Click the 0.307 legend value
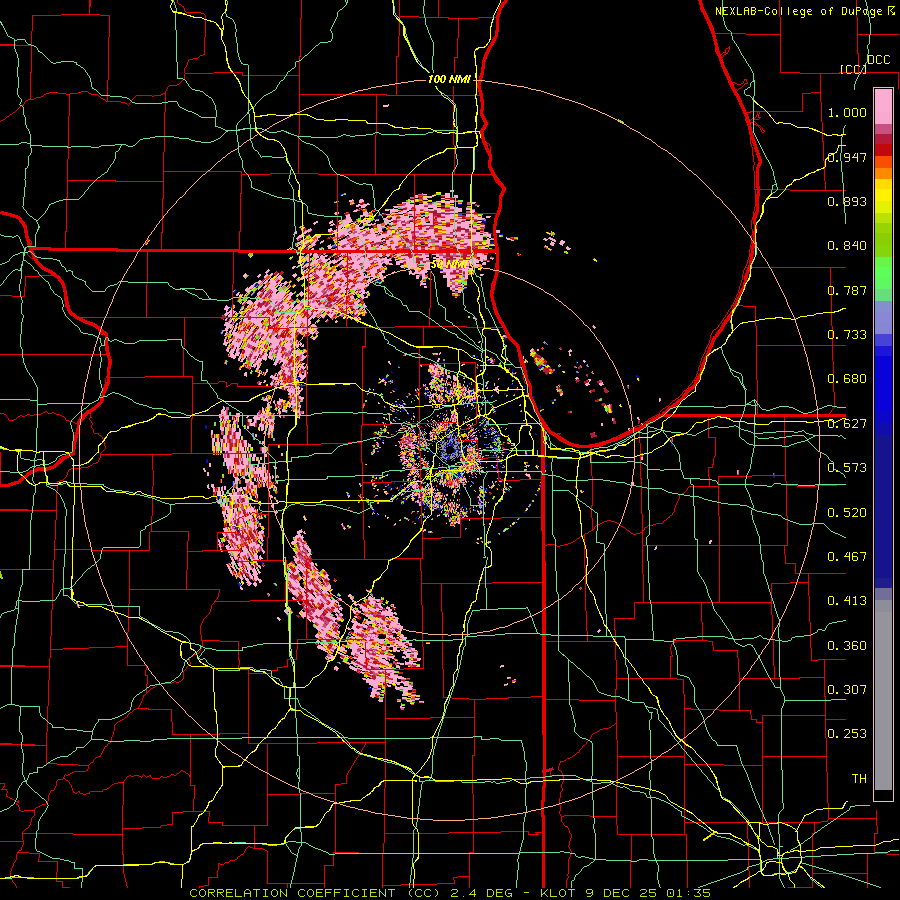 (847, 689)
